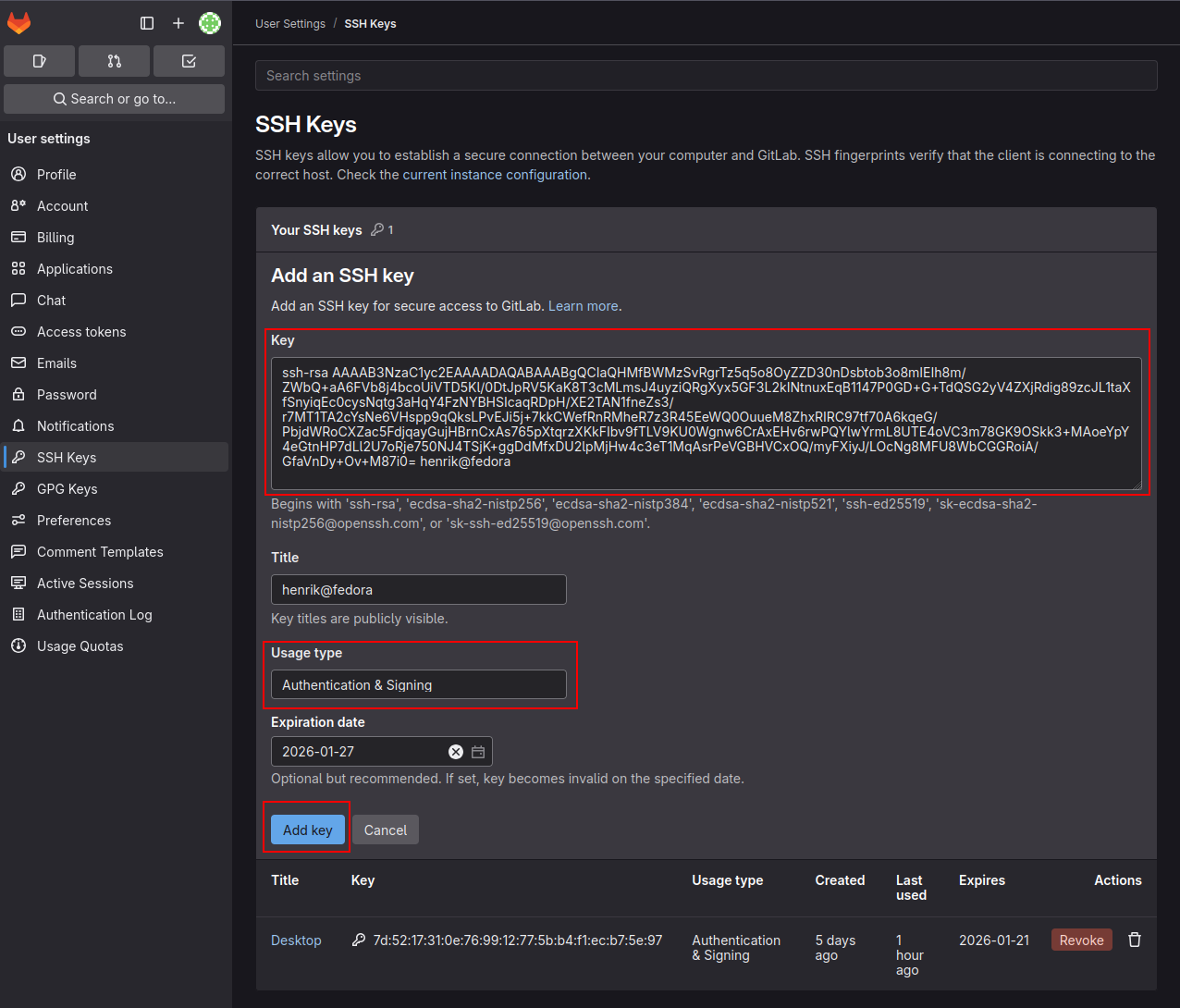Click the Key textarea resize handle
The width and height of the screenshot is (1180, 1008).
(x=1137, y=485)
